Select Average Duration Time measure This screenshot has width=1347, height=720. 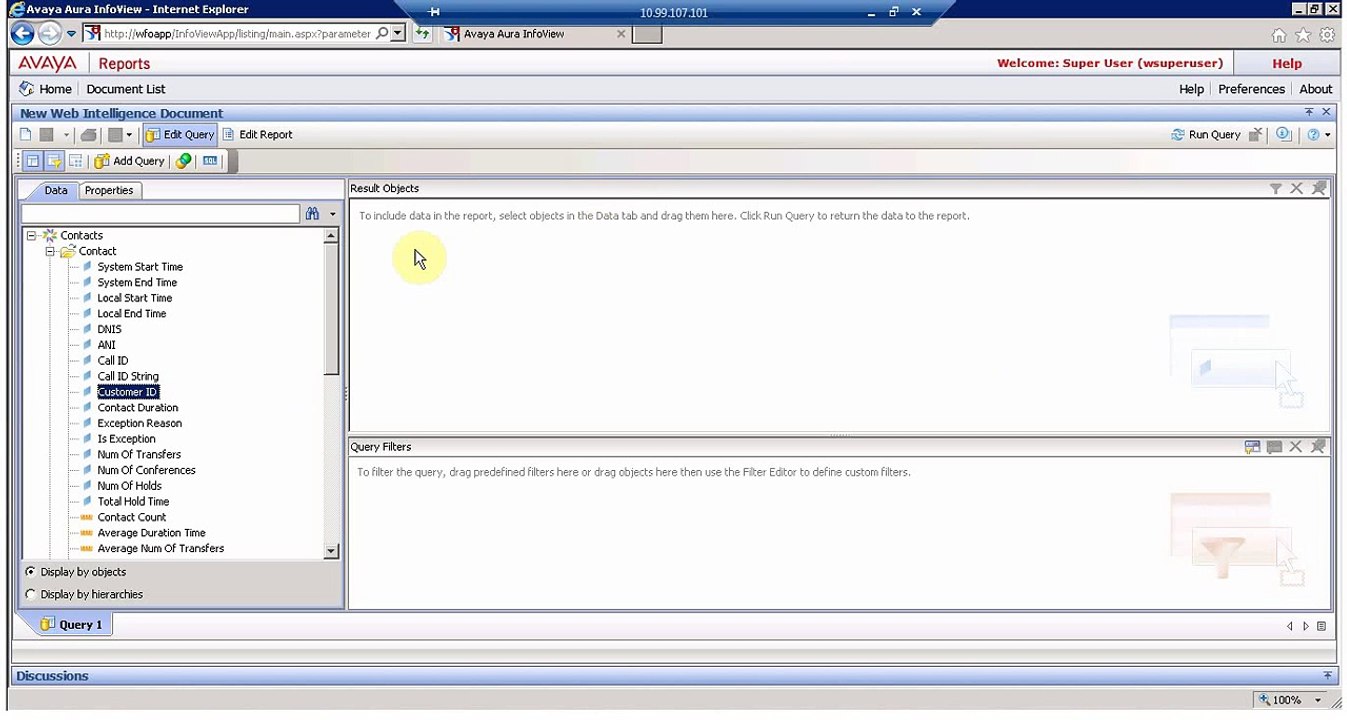point(151,533)
